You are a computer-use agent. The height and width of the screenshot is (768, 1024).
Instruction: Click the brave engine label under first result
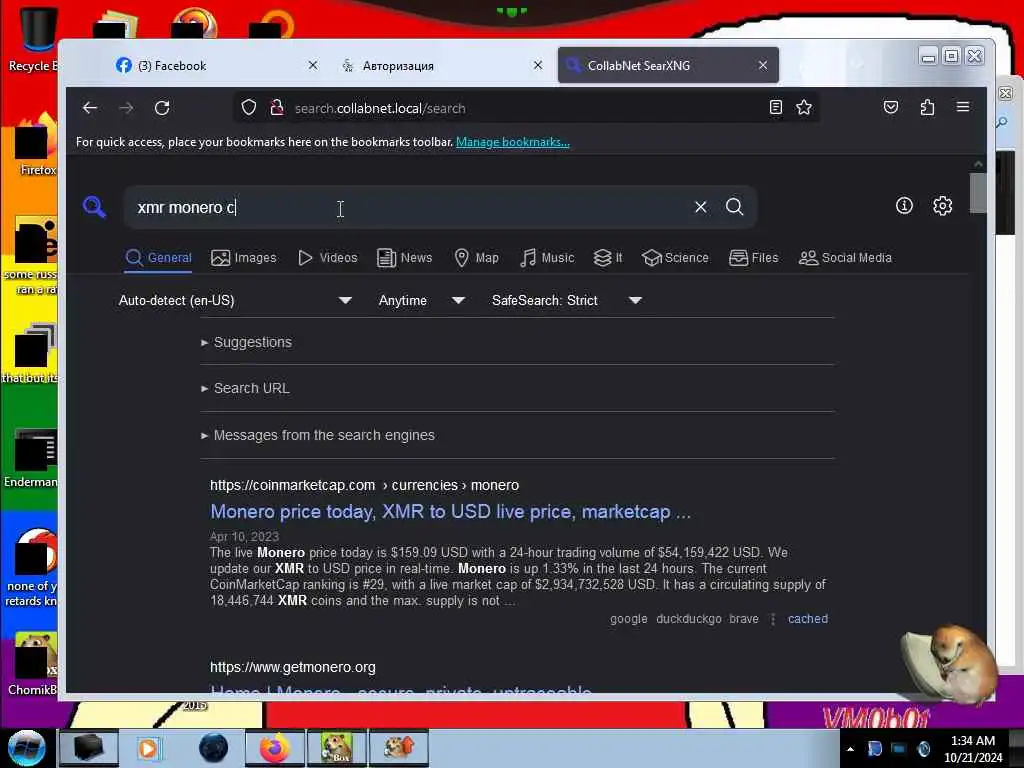tap(744, 618)
